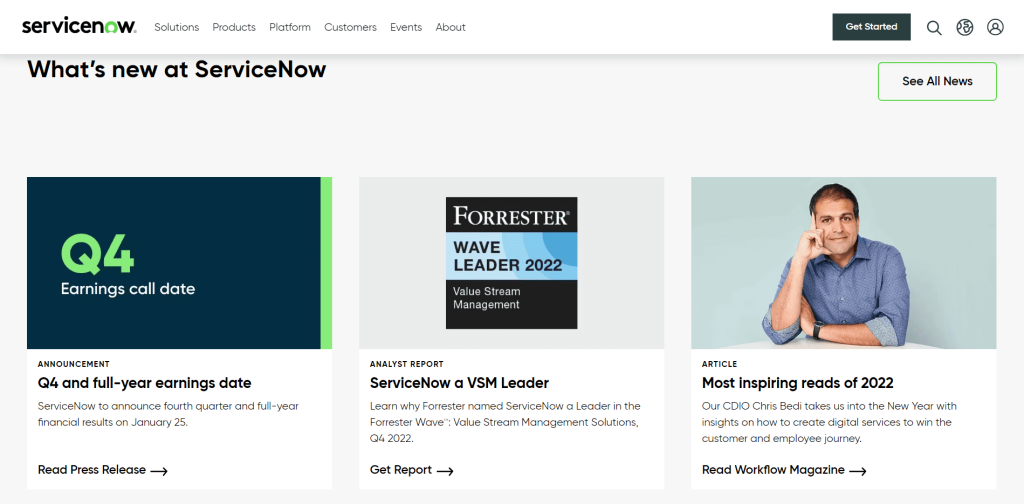Click the CDIO Chris Bedi description text
1024x504 pixels.
tap(827, 422)
